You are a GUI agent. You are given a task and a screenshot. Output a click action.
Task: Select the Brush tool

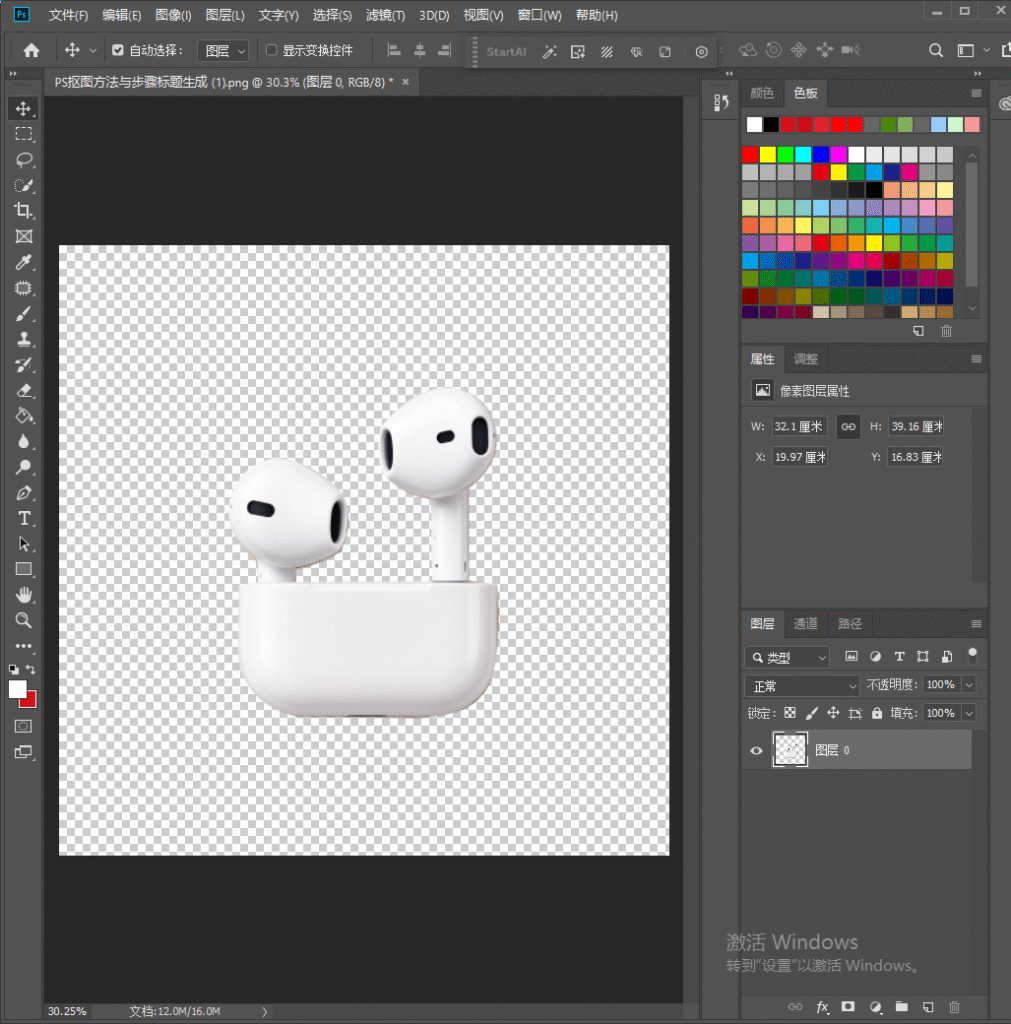(24, 314)
